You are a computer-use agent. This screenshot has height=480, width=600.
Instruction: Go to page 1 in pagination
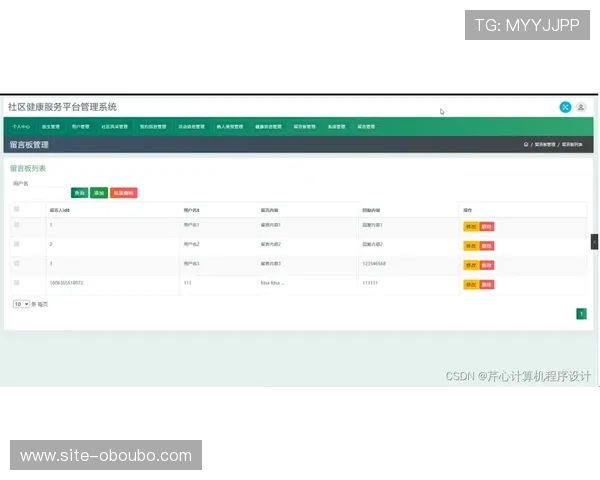pyautogui.click(x=581, y=313)
